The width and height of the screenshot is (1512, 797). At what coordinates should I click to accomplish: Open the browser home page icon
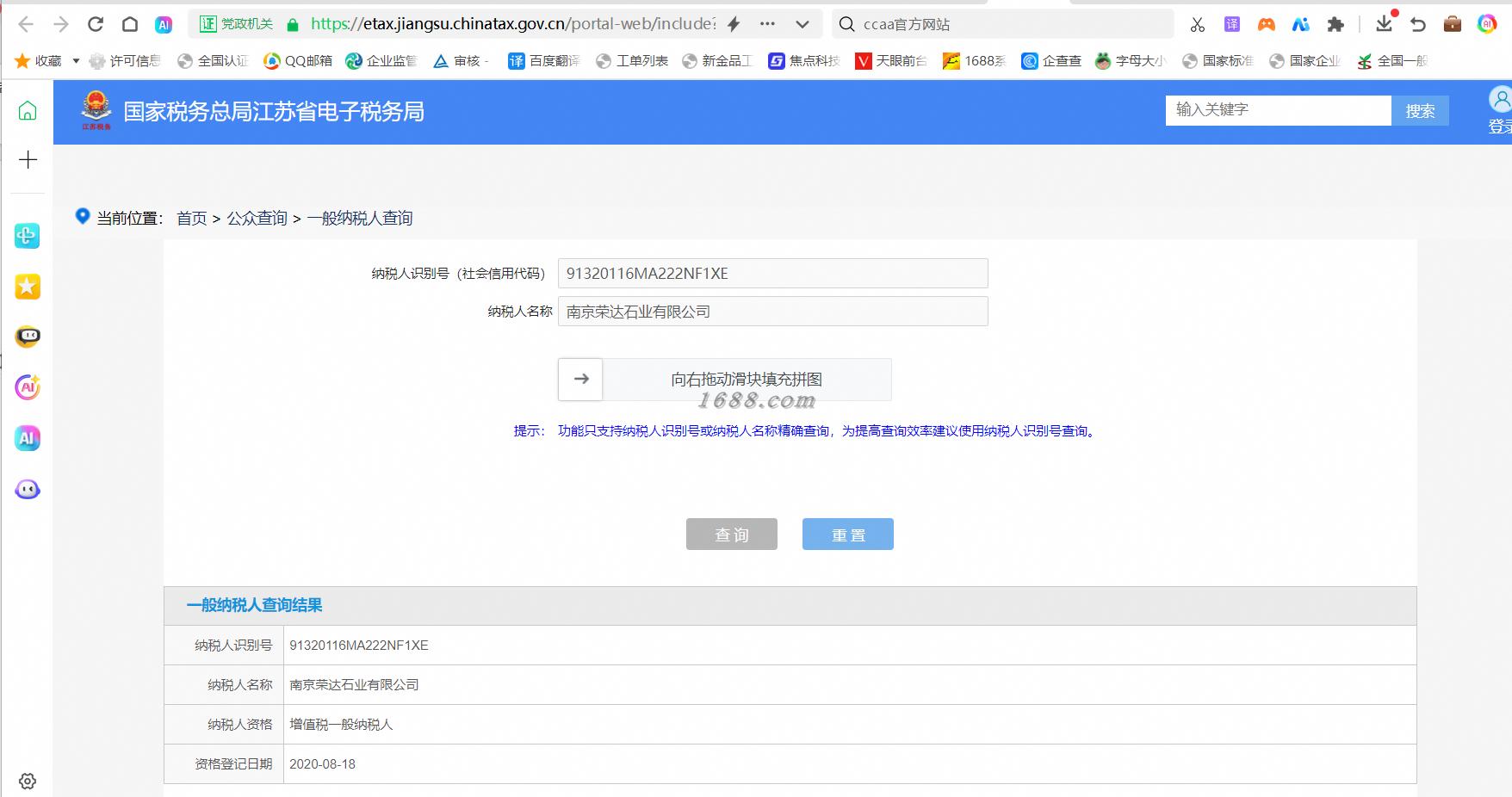[x=129, y=24]
